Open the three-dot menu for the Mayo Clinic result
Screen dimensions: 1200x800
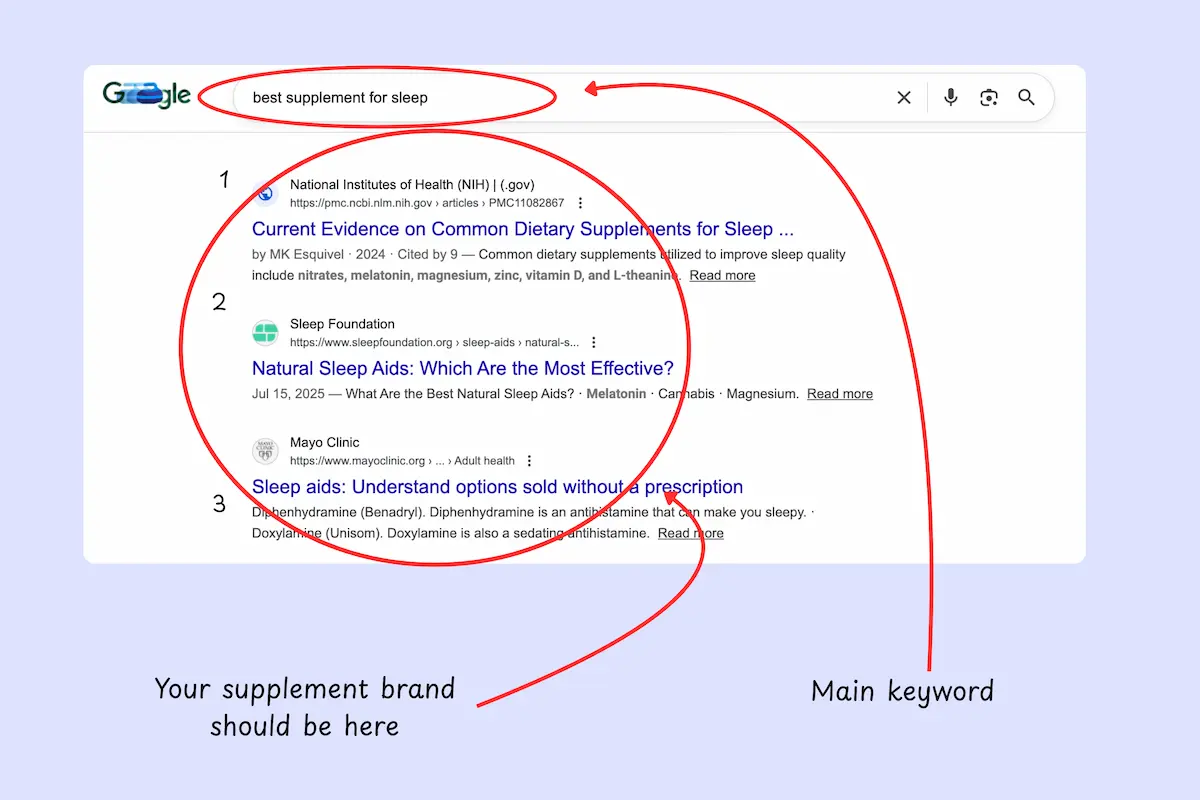[x=529, y=461]
